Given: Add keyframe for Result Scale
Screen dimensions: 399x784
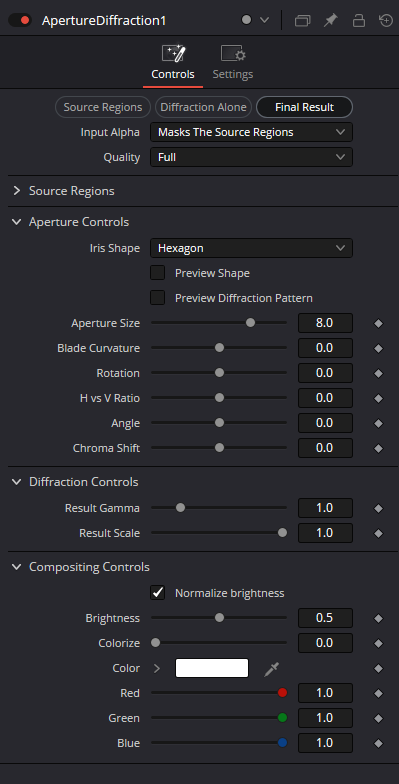Looking at the screenshot, I should [378, 534].
